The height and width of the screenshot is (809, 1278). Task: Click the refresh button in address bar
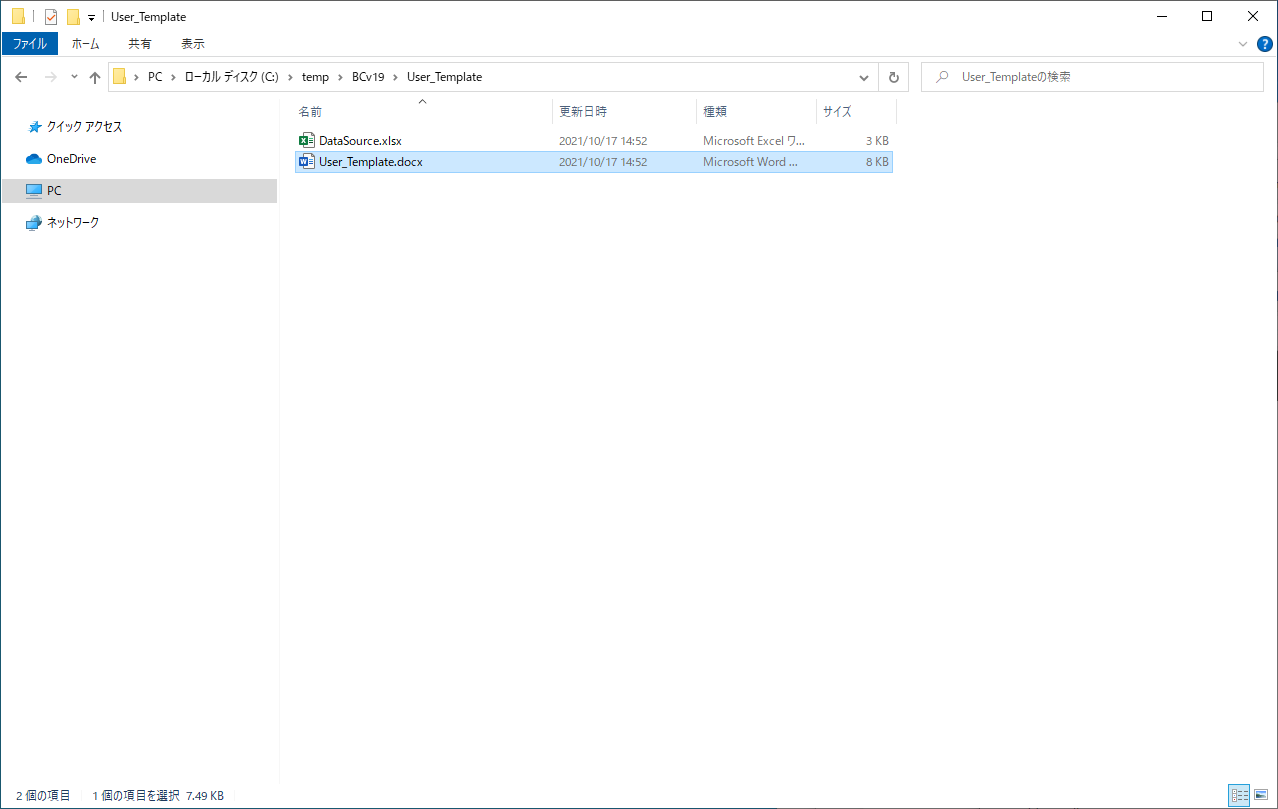click(893, 76)
